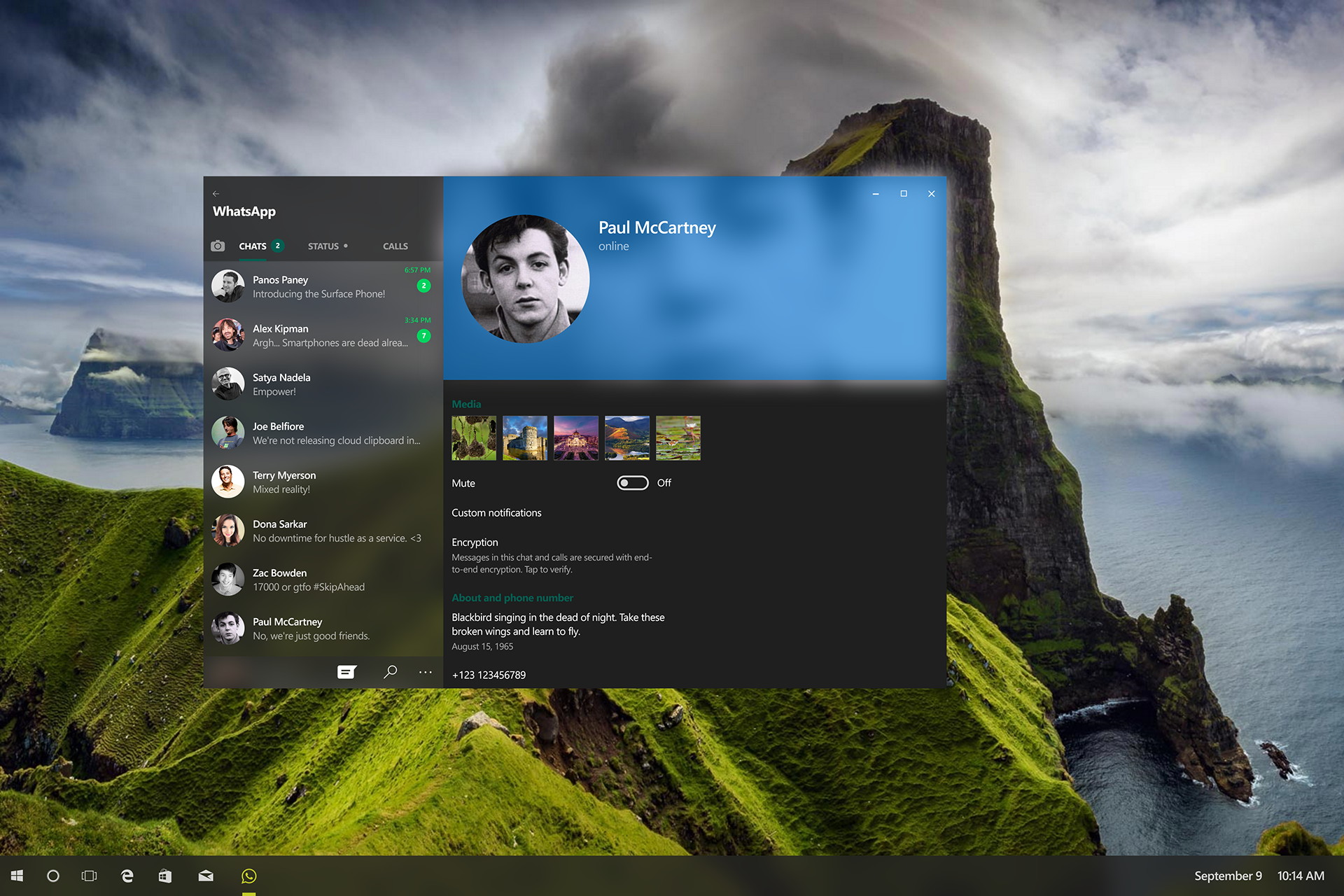The width and height of the screenshot is (1344, 896).
Task: Open chat message 'No, we're just good friends.'
Action: tap(311, 636)
